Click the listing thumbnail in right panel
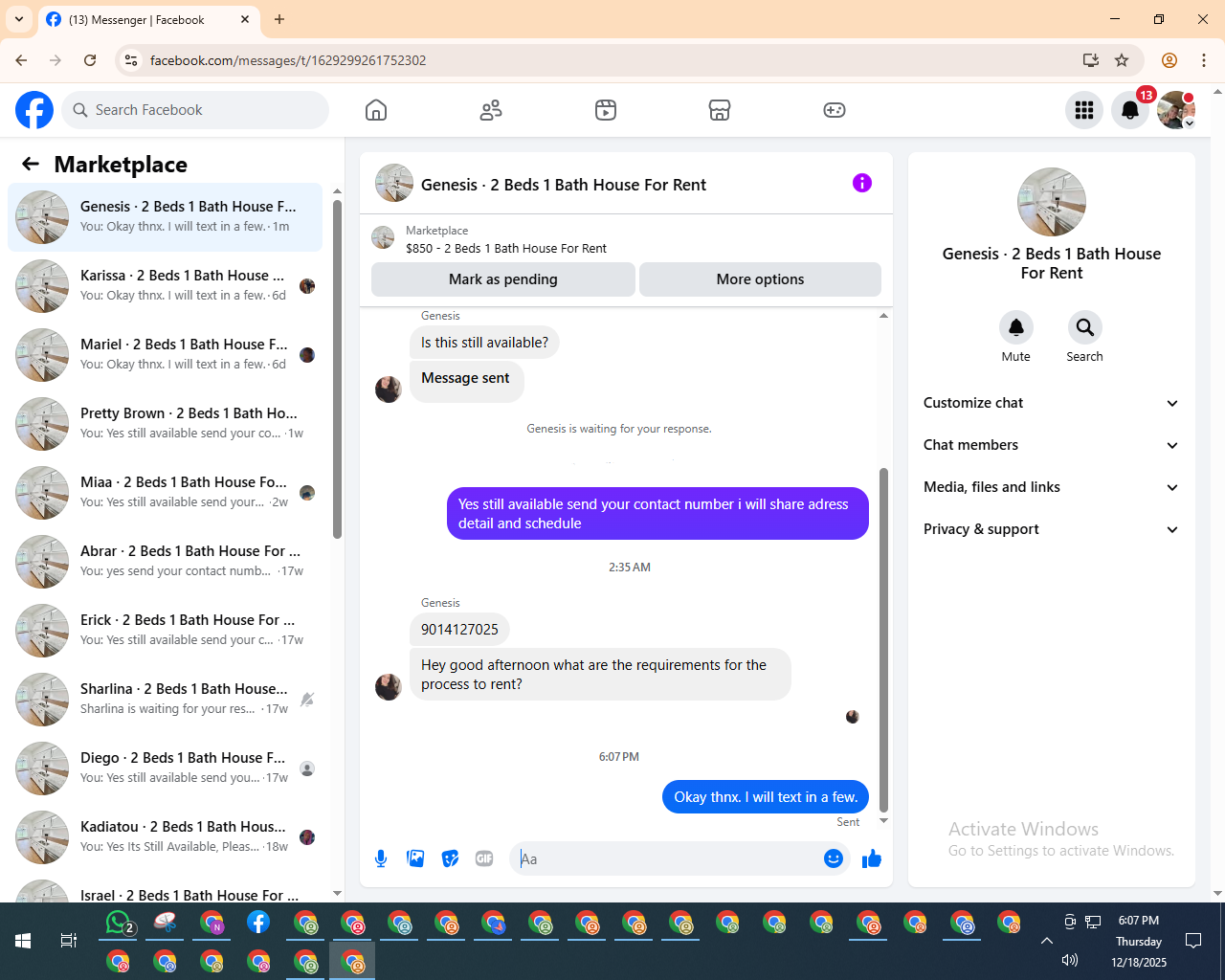Viewport: 1225px width, 980px height. point(1052,202)
